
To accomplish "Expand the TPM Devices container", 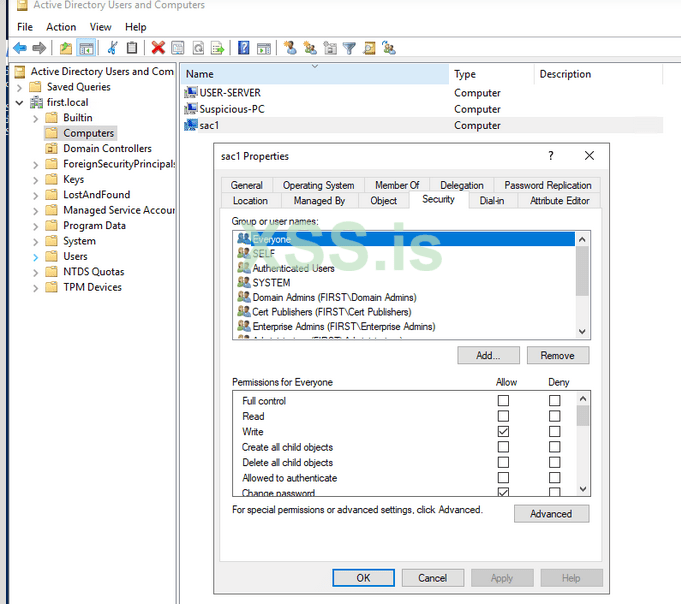I will pyautogui.click(x=36, y=288).
